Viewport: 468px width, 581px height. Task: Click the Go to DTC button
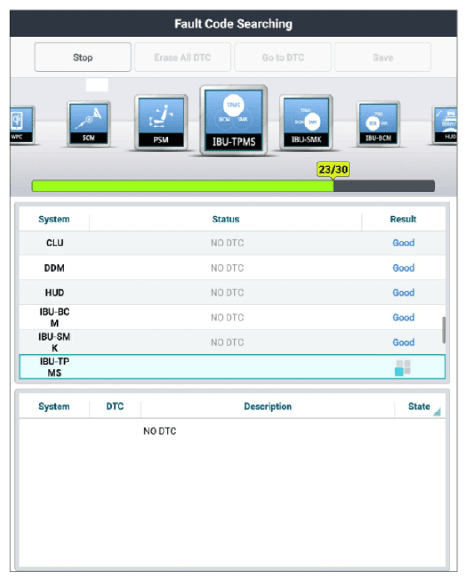[283, 57]
